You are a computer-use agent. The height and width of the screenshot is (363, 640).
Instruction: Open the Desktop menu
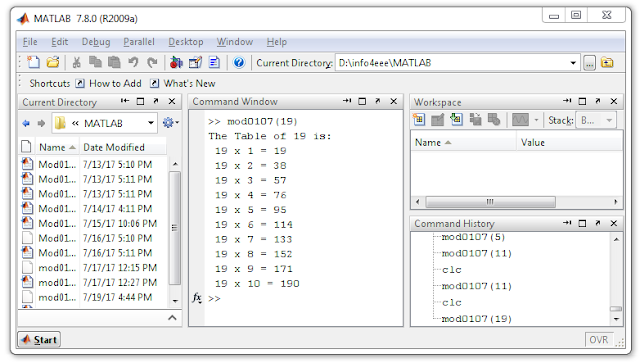click(x=186, y=42)
